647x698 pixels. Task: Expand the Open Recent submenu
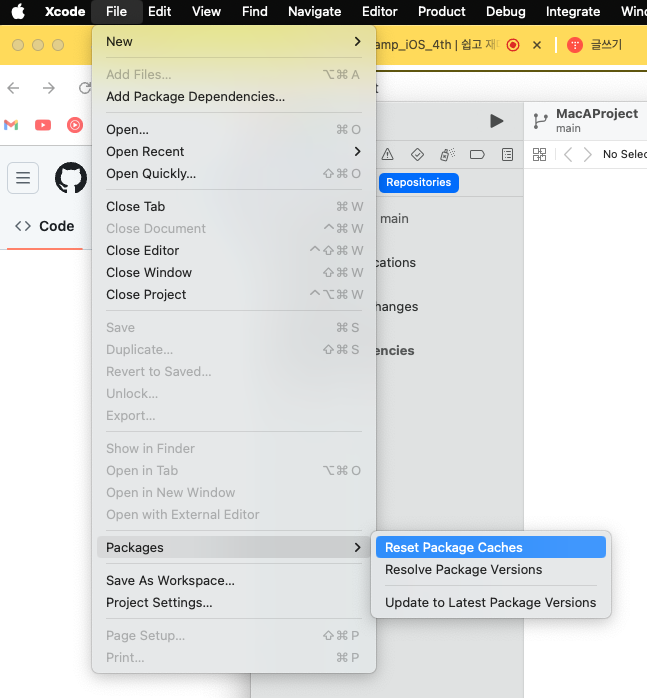point(234,151)
